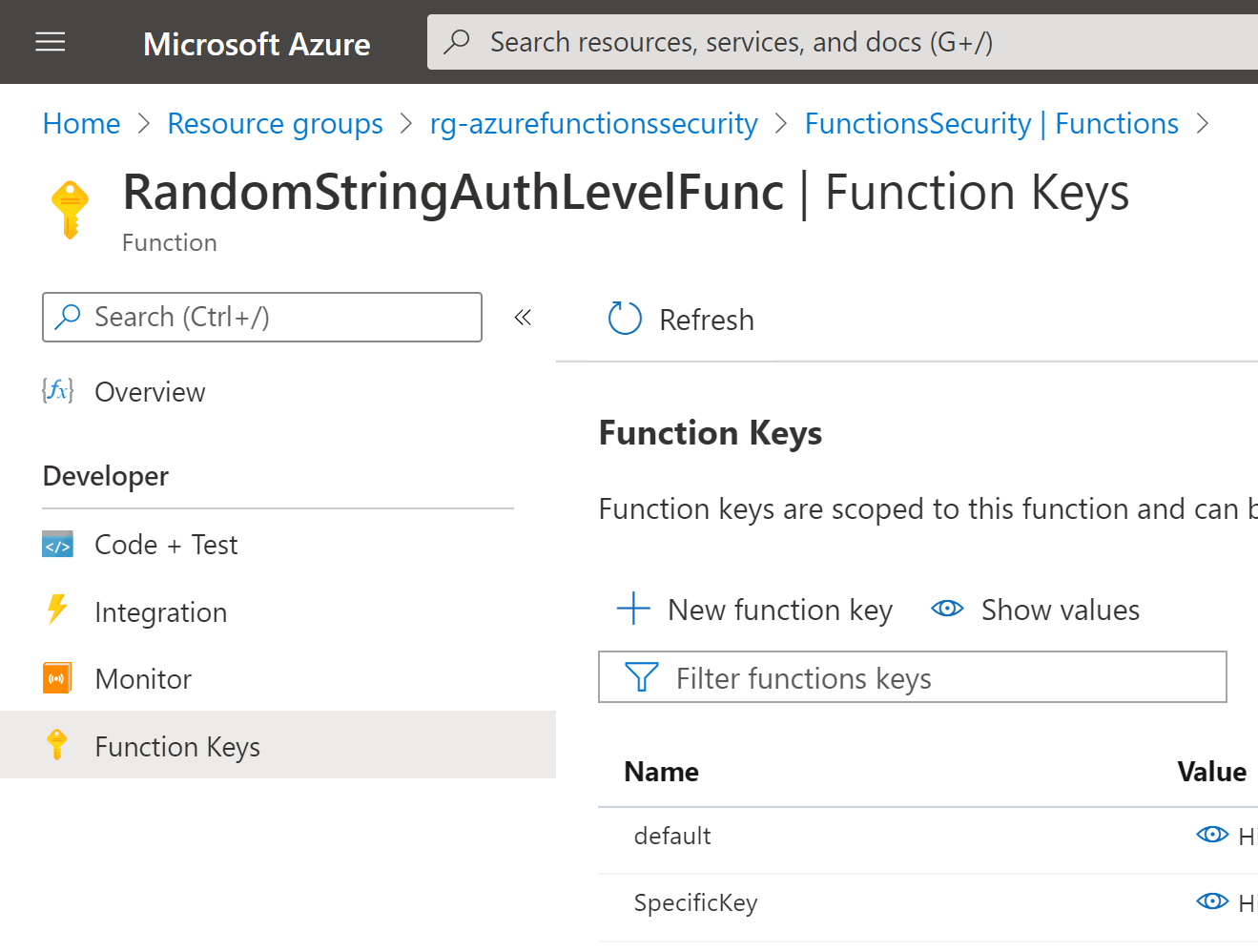Viewport: 1258px width, 952px height.
Task: Click the Overview fx icon
Action: pyautogui.click(x=57, y=391)
